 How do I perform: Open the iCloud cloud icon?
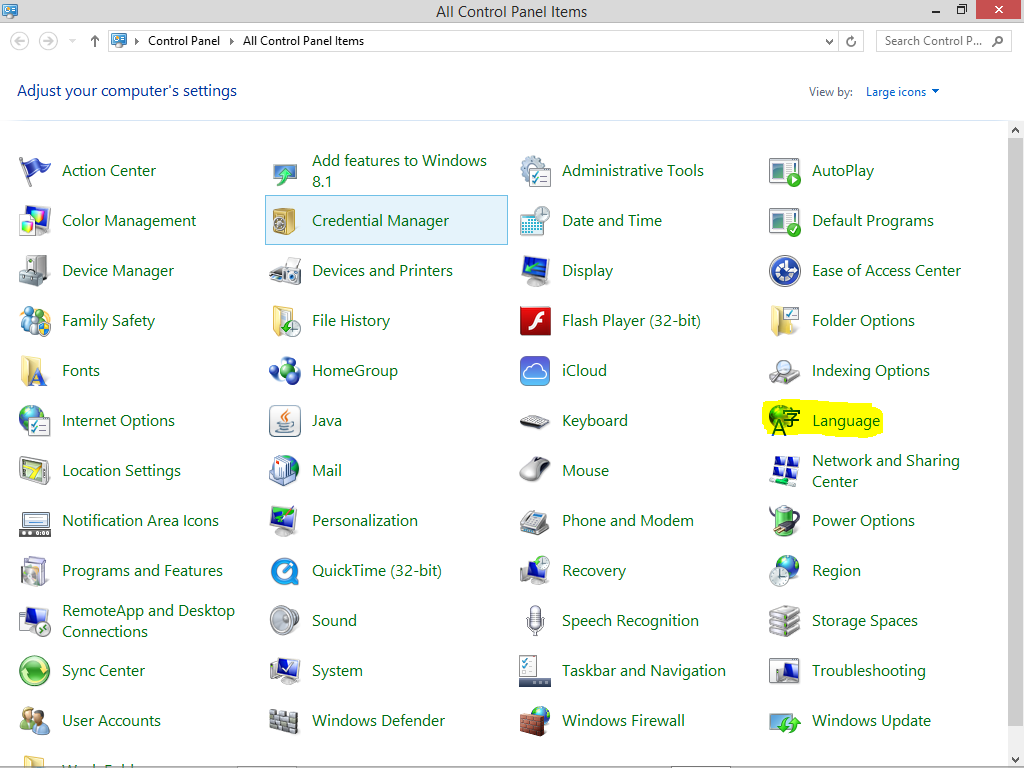point(535,371)
